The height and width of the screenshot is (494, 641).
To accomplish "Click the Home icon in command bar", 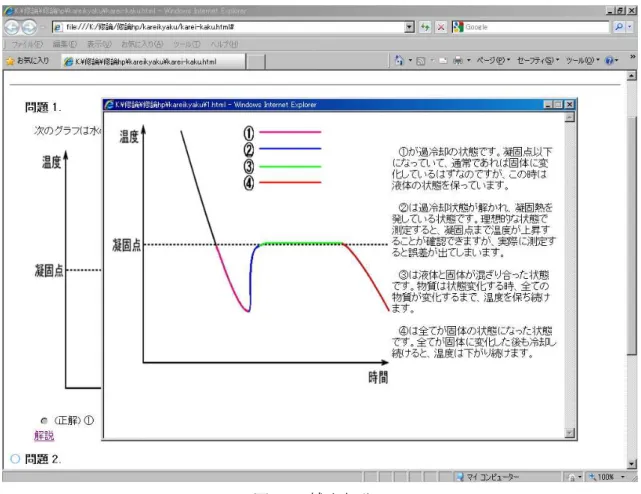I will tap(399, 61).
